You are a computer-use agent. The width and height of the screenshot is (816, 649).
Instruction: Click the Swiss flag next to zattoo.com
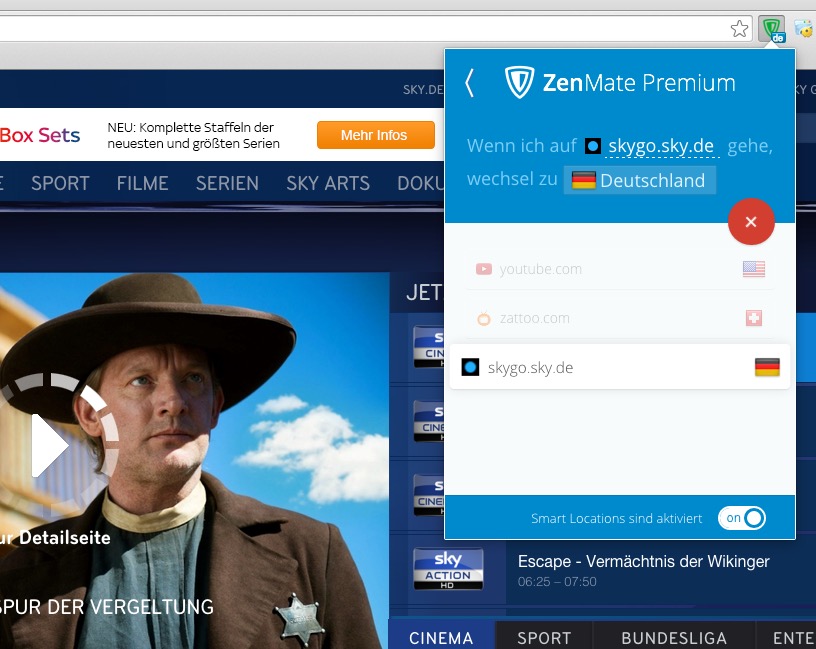tap(753, 318)
